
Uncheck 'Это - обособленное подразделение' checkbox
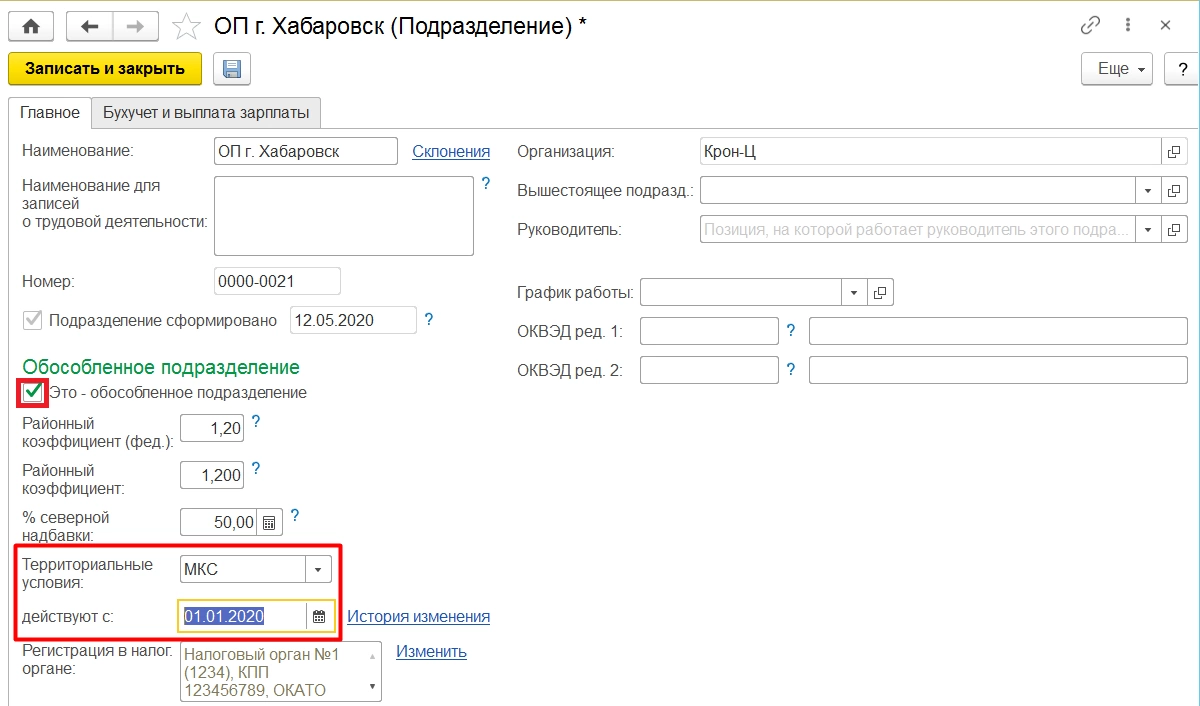pyautogui.click(x=34, y=392)
